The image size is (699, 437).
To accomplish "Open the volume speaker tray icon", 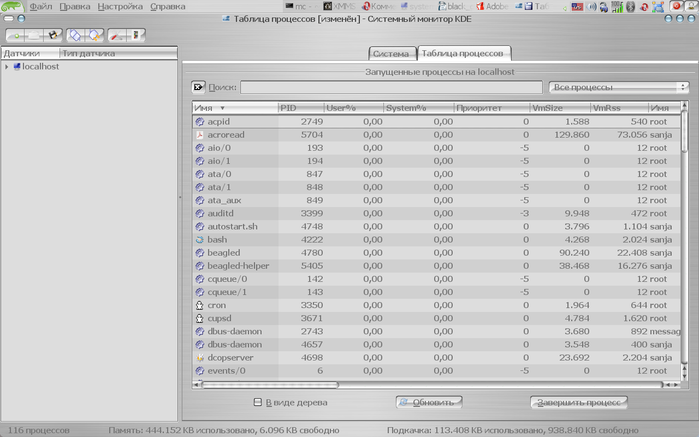I will click(591, 7).
